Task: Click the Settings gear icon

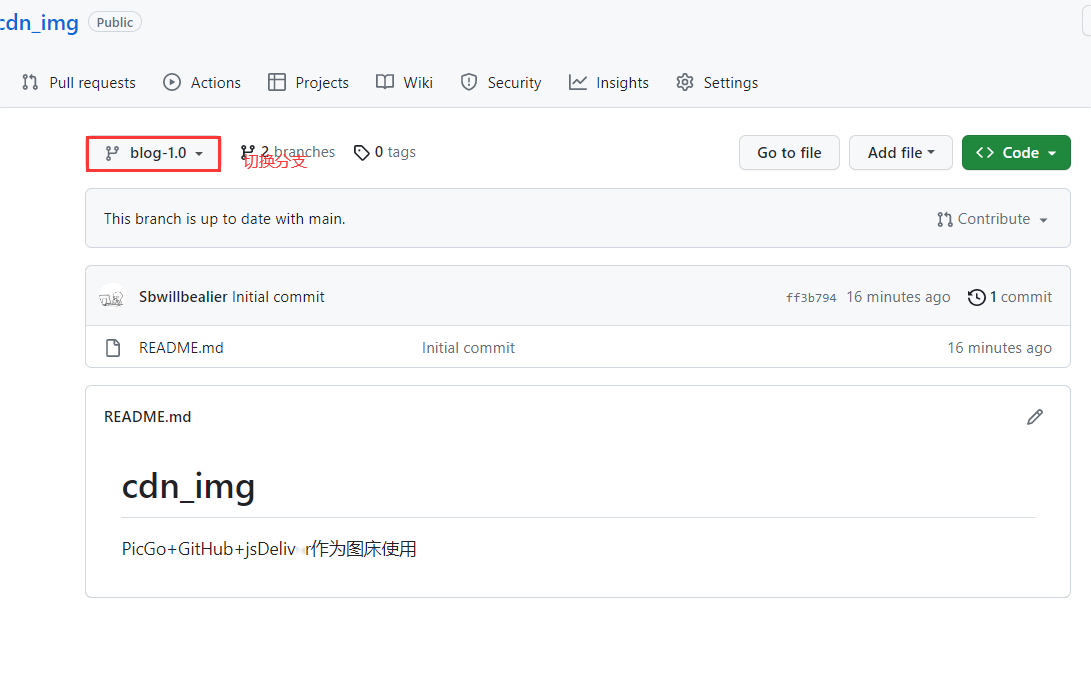Action: click(685, 82)
